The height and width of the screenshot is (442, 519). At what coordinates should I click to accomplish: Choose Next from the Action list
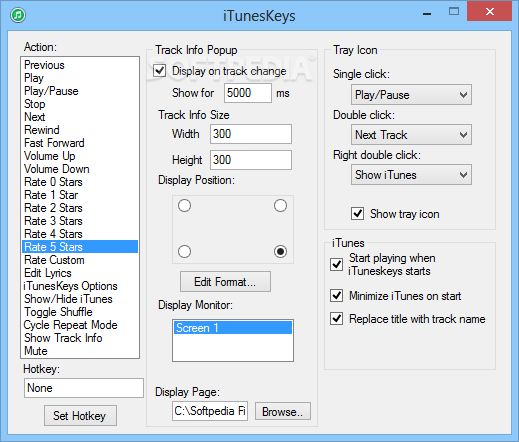(80, 117)
